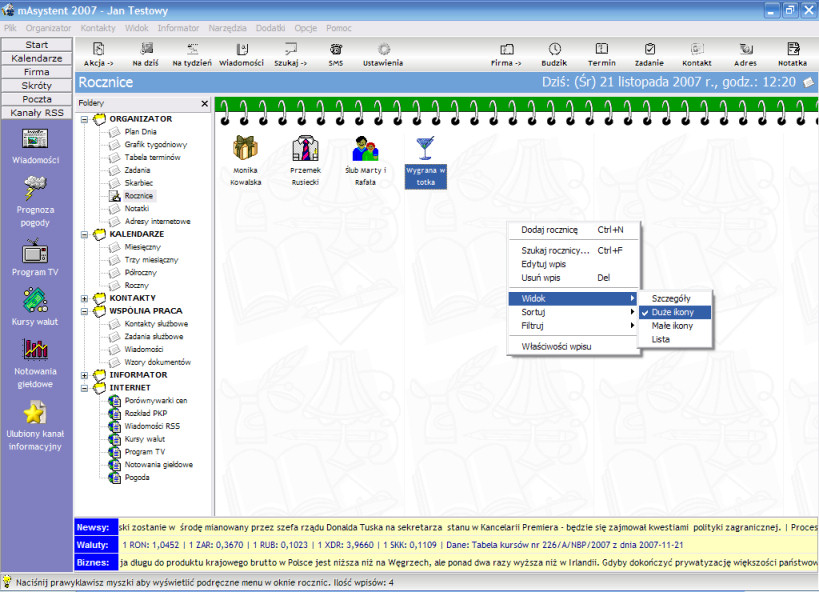Click the Adres toolbar icon
This screenshot has height=592, width=819.
pos(745,54)
